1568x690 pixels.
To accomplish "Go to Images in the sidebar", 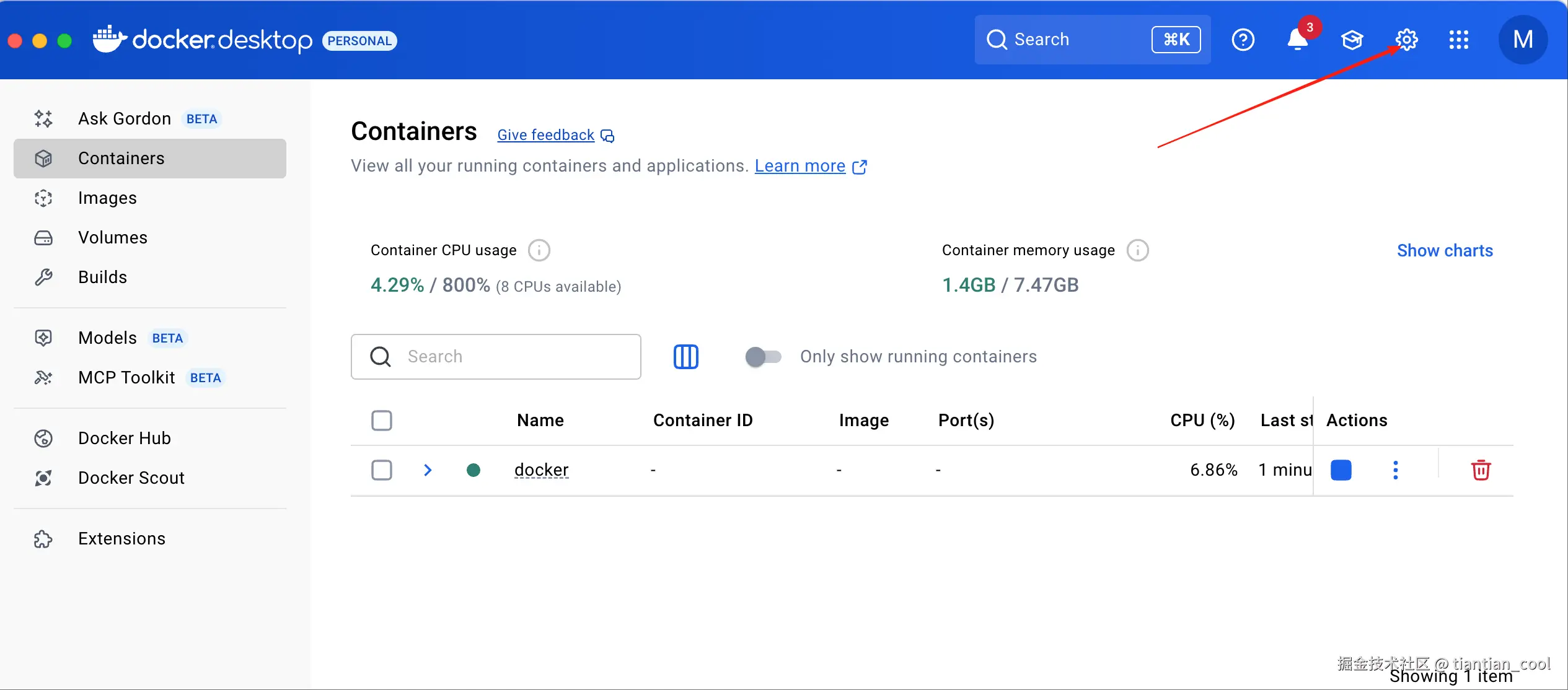I will pyautogui.click(x=107, y=198).
